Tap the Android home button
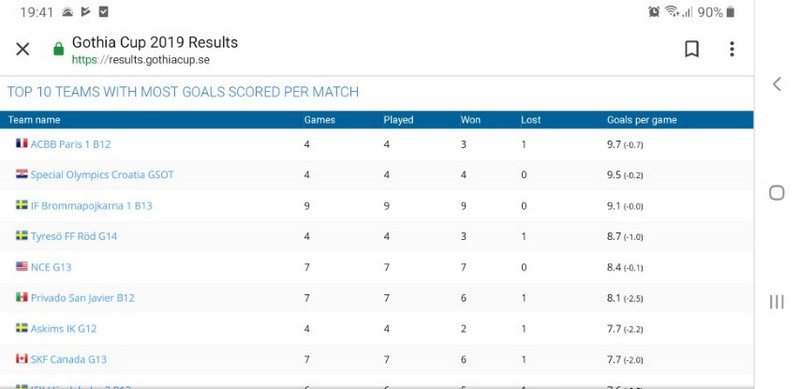 click(777, 193)
